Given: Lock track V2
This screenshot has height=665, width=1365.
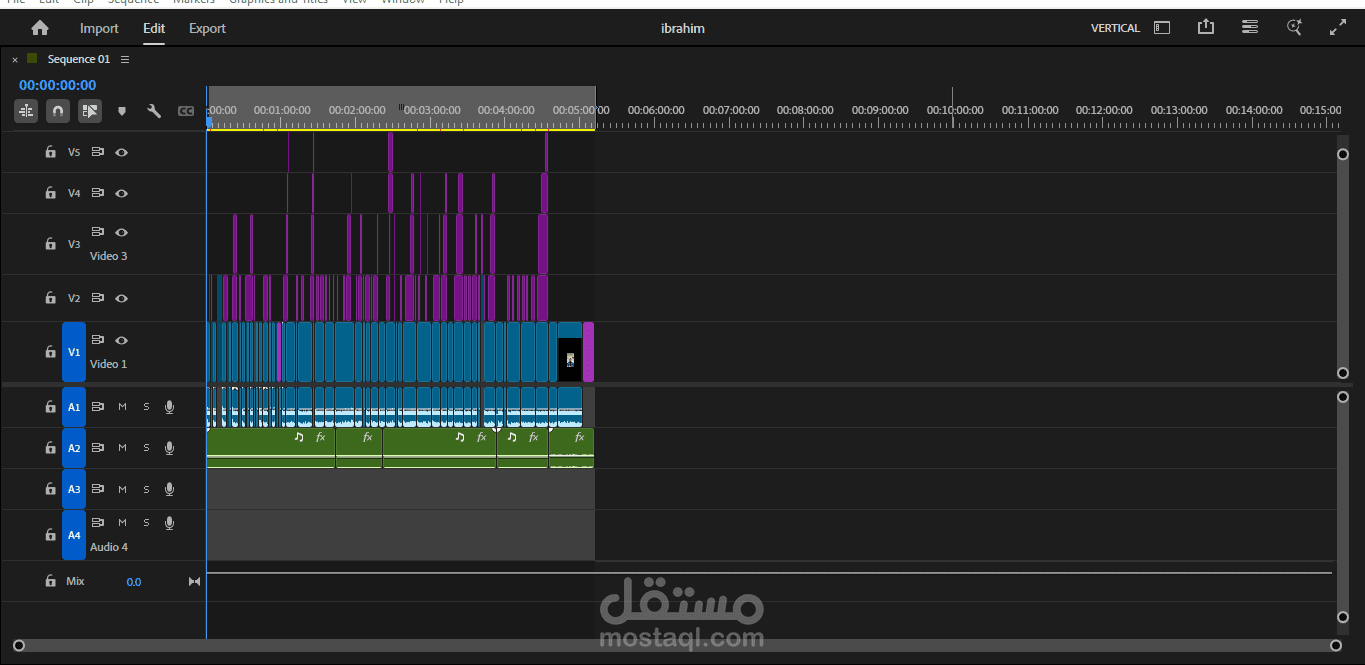Looking at the screenshot, I should tap(50, 298).
